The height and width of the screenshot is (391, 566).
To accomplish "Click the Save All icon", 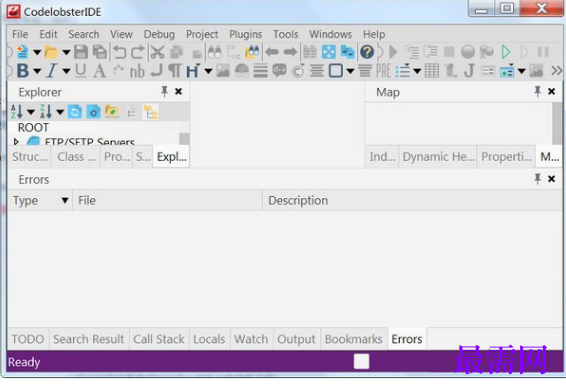I will (100, 52).
